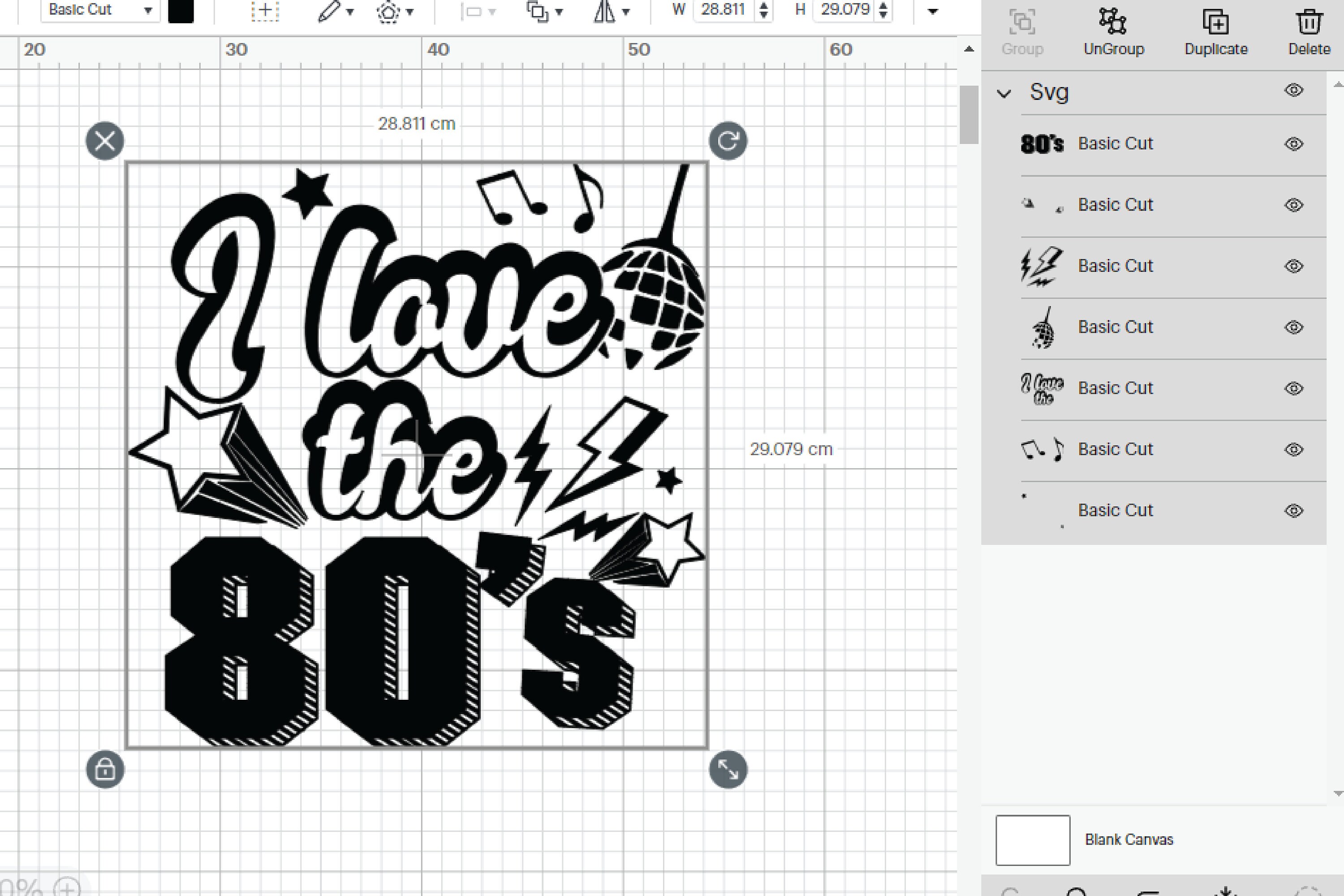Hide the Svg group layer

coord(1295,90)
